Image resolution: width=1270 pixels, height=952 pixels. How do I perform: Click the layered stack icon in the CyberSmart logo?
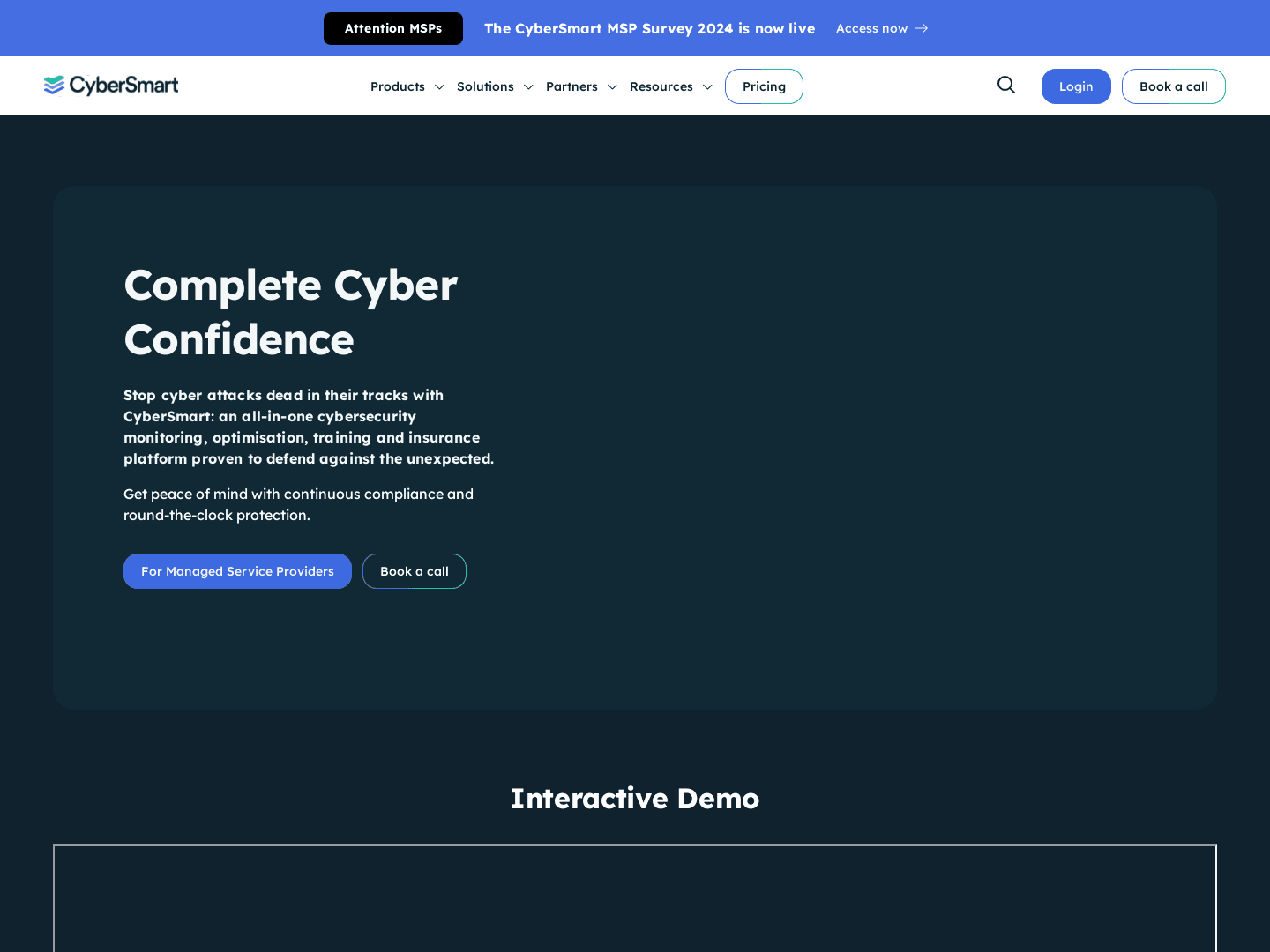coord(55,85)
